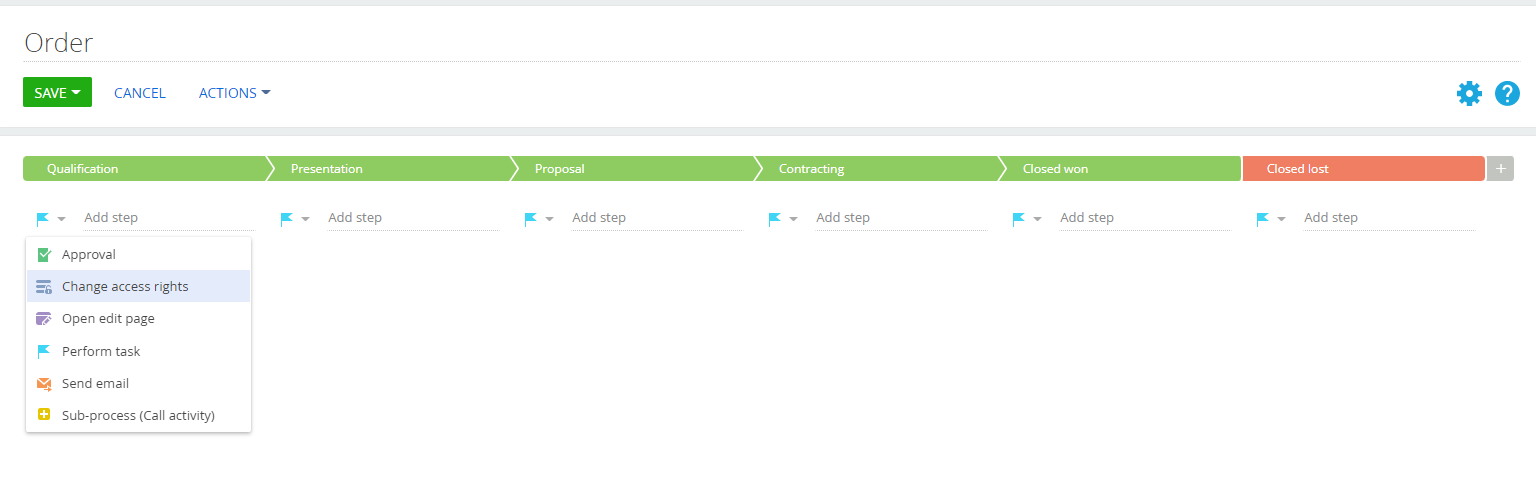Add a new stage with plus button
Image resolution: width=1536 pixels, height=503 pixels.
[1500, 169]
